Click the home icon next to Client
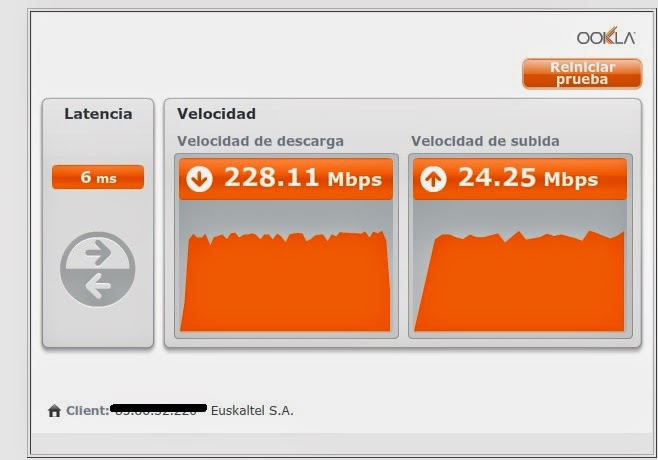This screenshot has width=658, height=460. pos(55,410)
